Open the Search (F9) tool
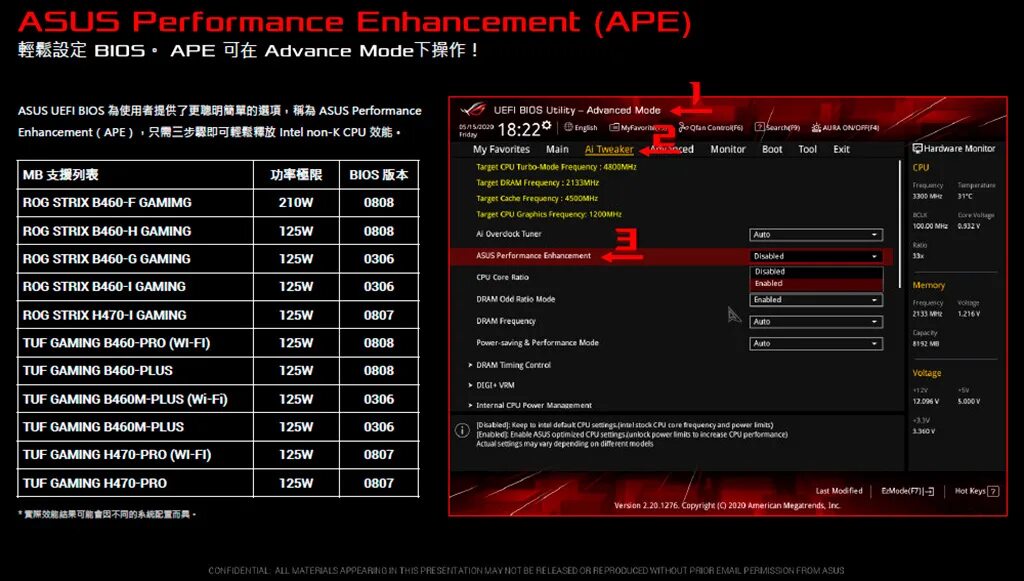The image size is (1024, 581). 777,128
